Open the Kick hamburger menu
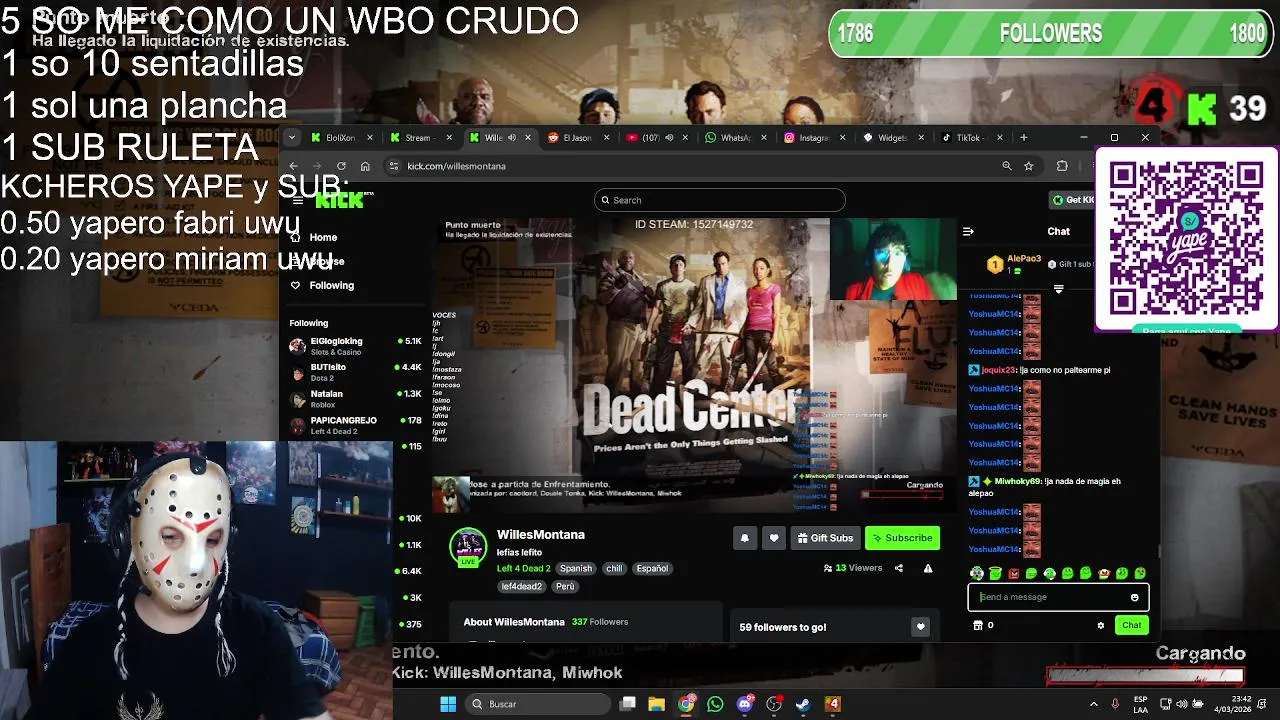1280x720 pixels. (x=296, y=200)
